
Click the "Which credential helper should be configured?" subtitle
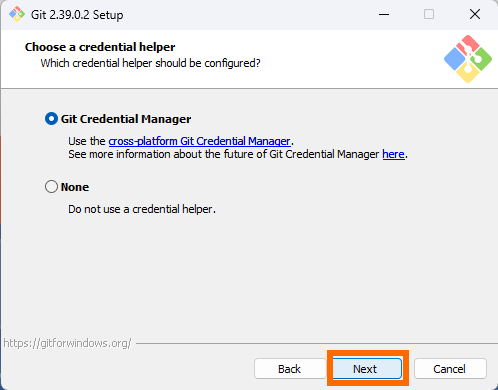point(150,63)
